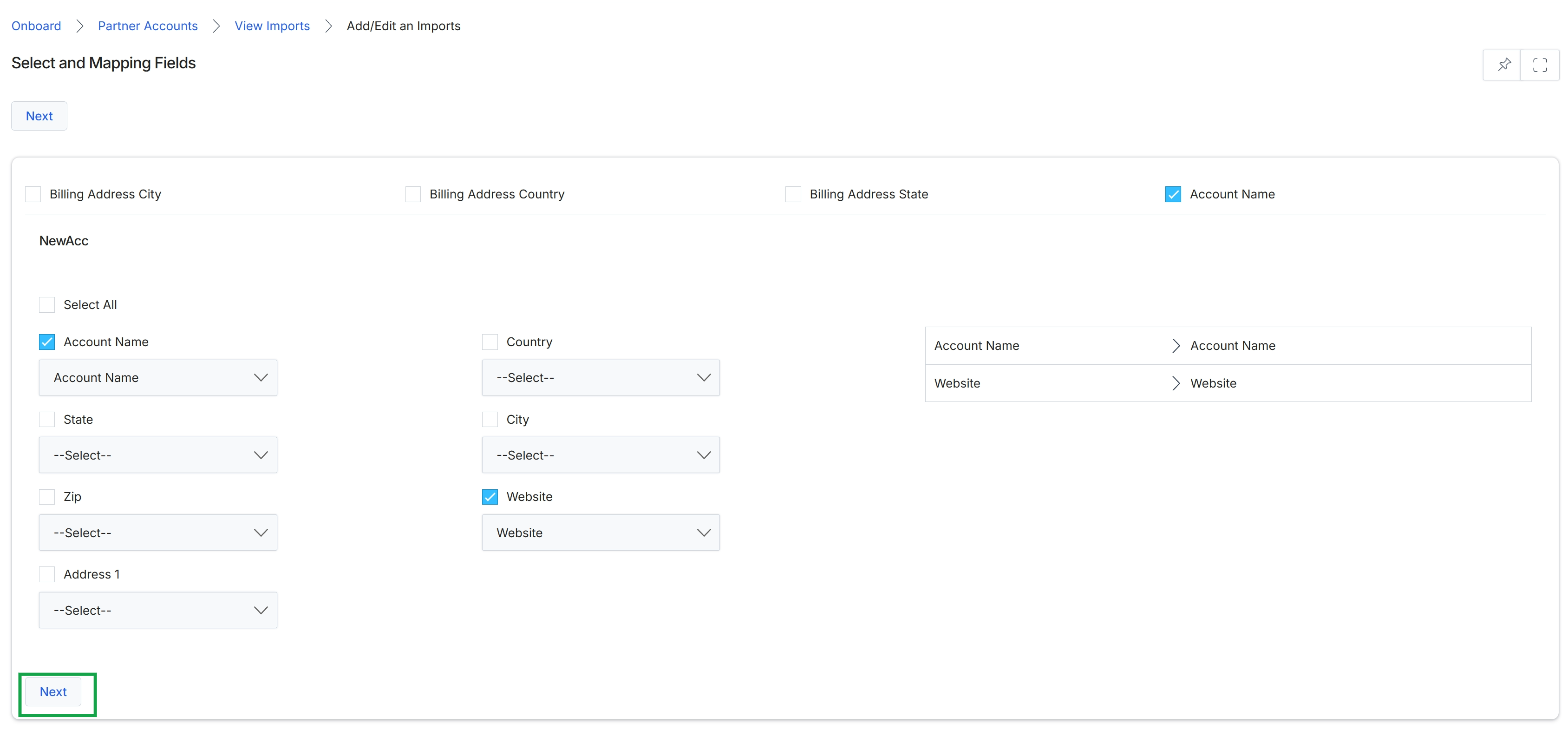Click source Account Name in mapping summary

tap(976, 346)
